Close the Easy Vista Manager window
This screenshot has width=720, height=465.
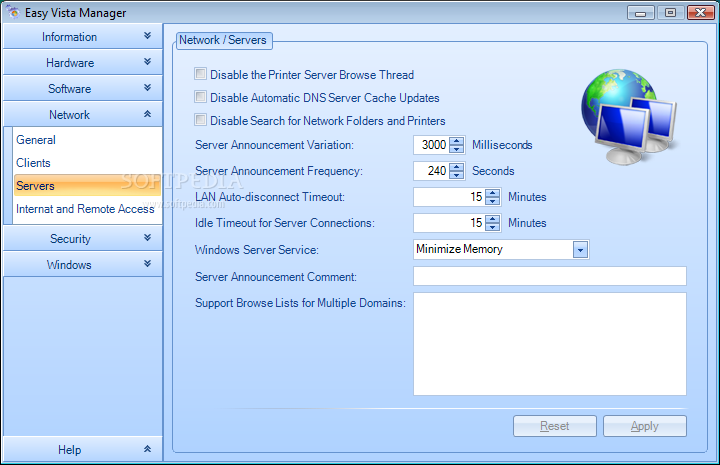tap(701, 12)
